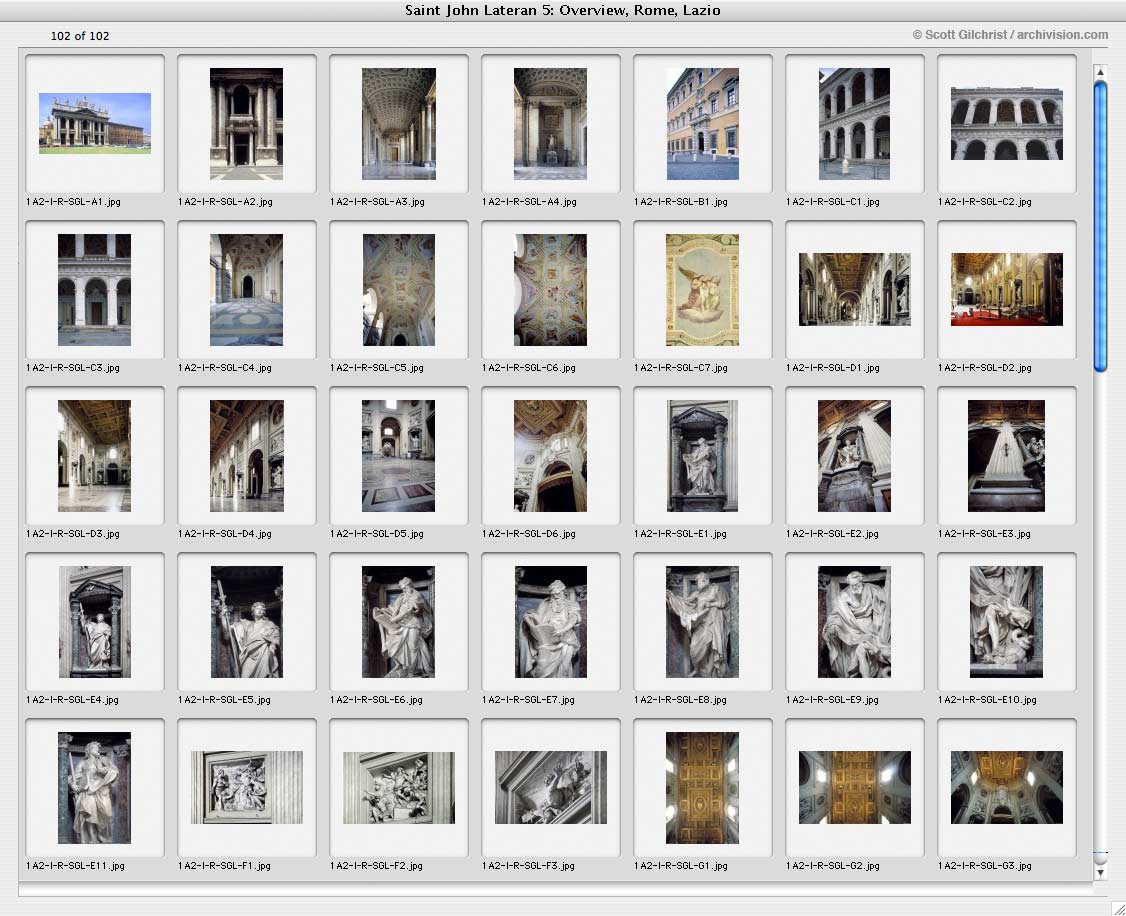1126x916 pixels.
Task: Click the file name text "1A2-I-R-SGL-E5.jpg"
Action: coord(224,699)
